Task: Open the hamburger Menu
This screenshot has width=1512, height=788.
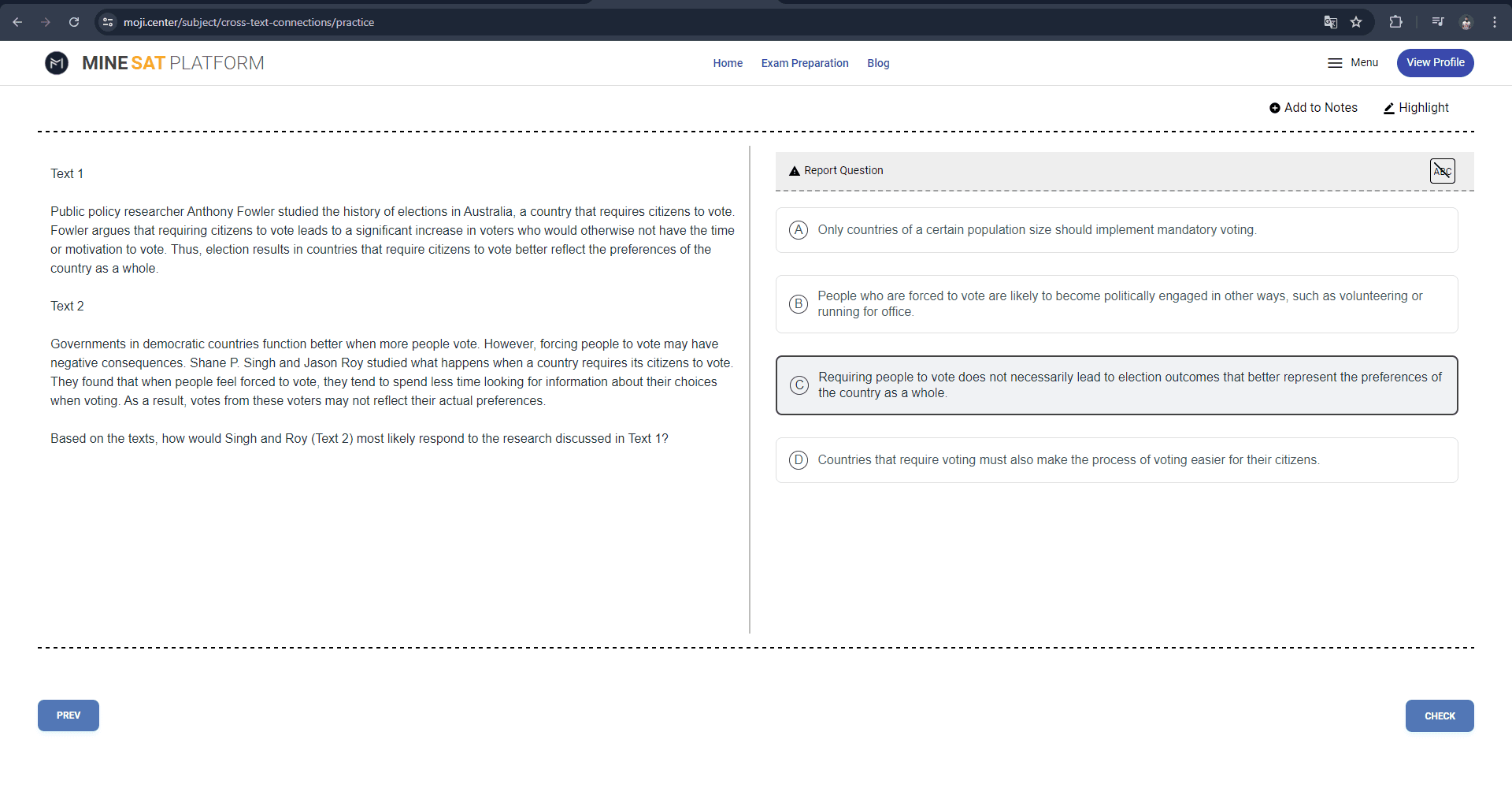Action: (1352, 63)
